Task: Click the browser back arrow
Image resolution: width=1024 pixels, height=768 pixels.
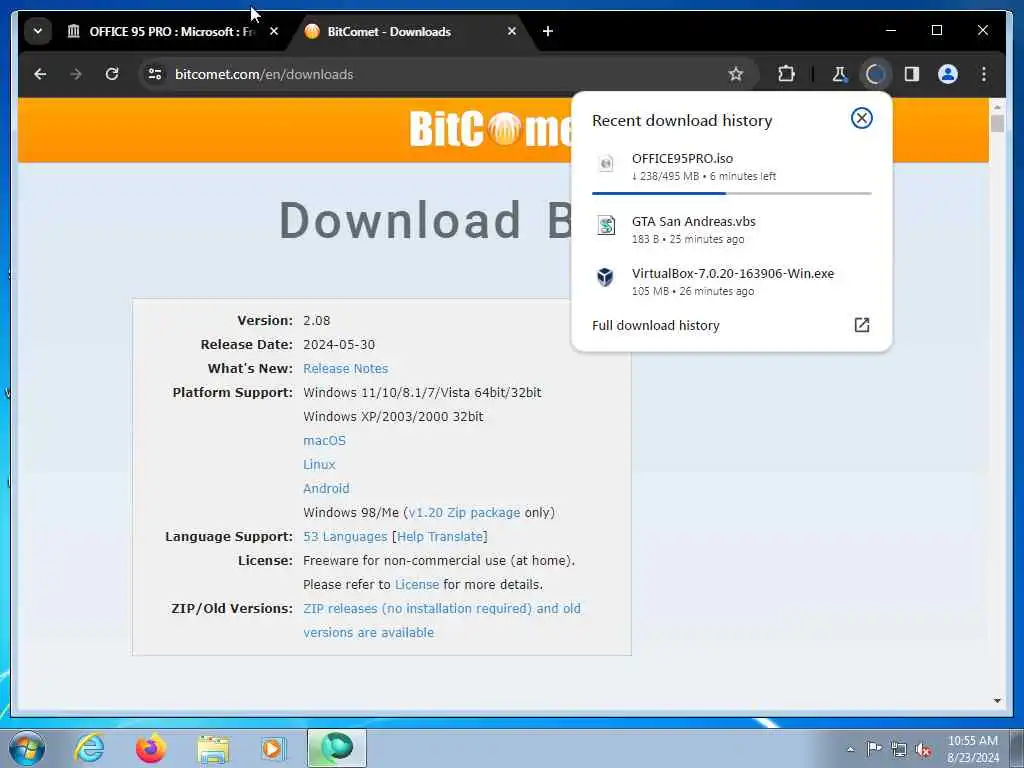Action: pos(40,74)
